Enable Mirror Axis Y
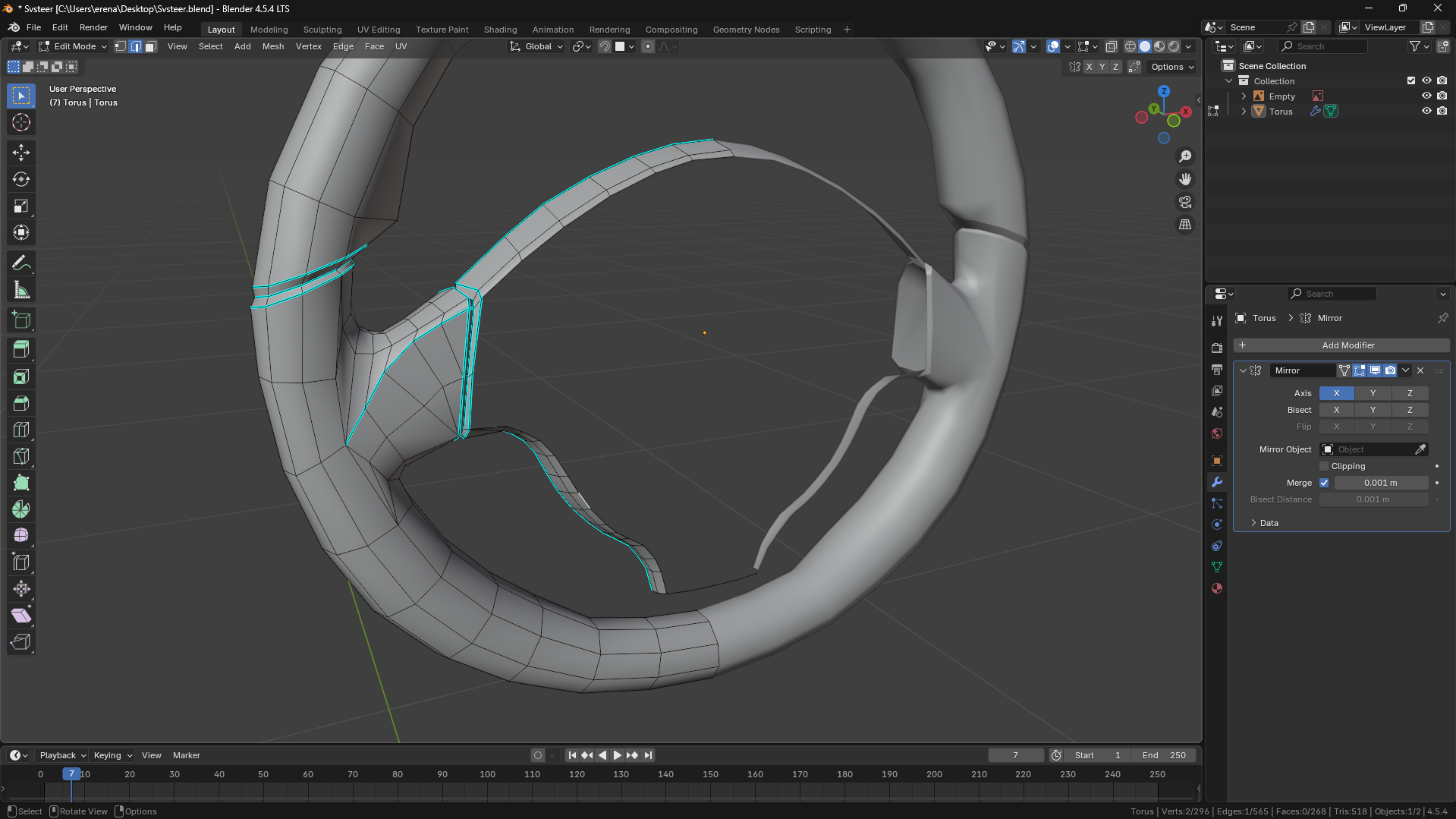The width and height of the screenshot is (1456, 819). [1373, 393]
